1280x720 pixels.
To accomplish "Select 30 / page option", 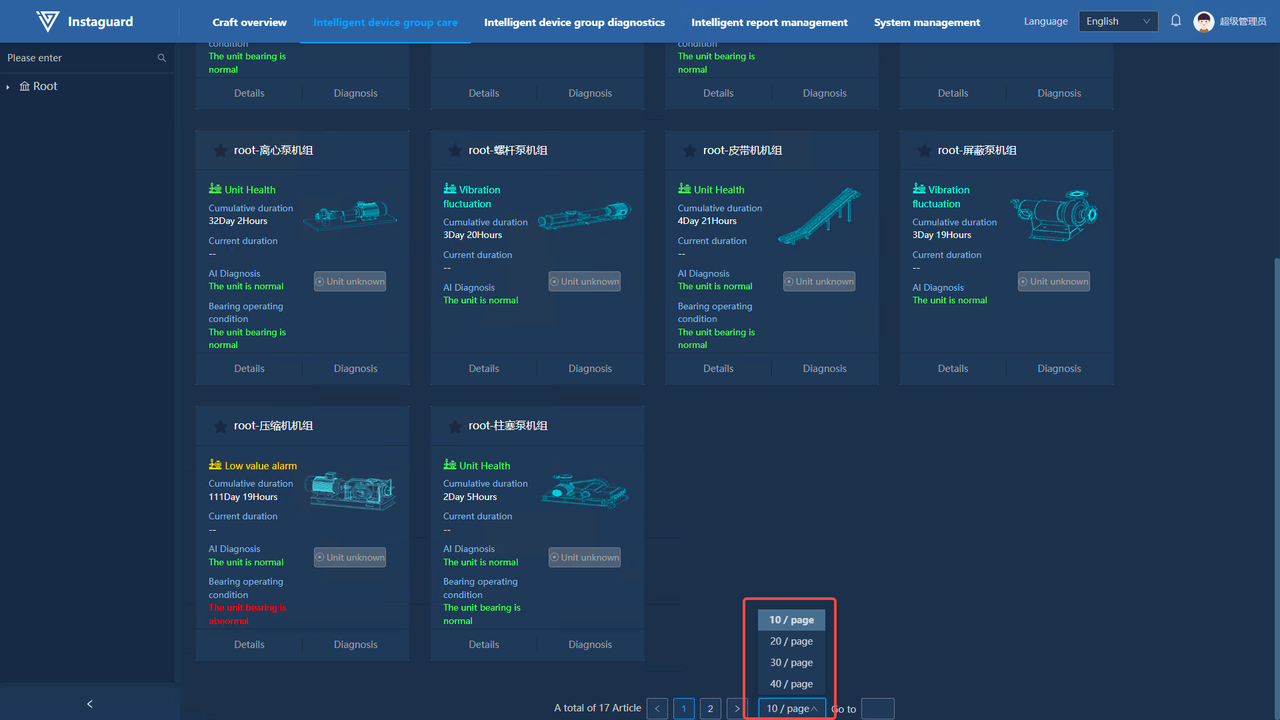I will [x=792, y=663].
